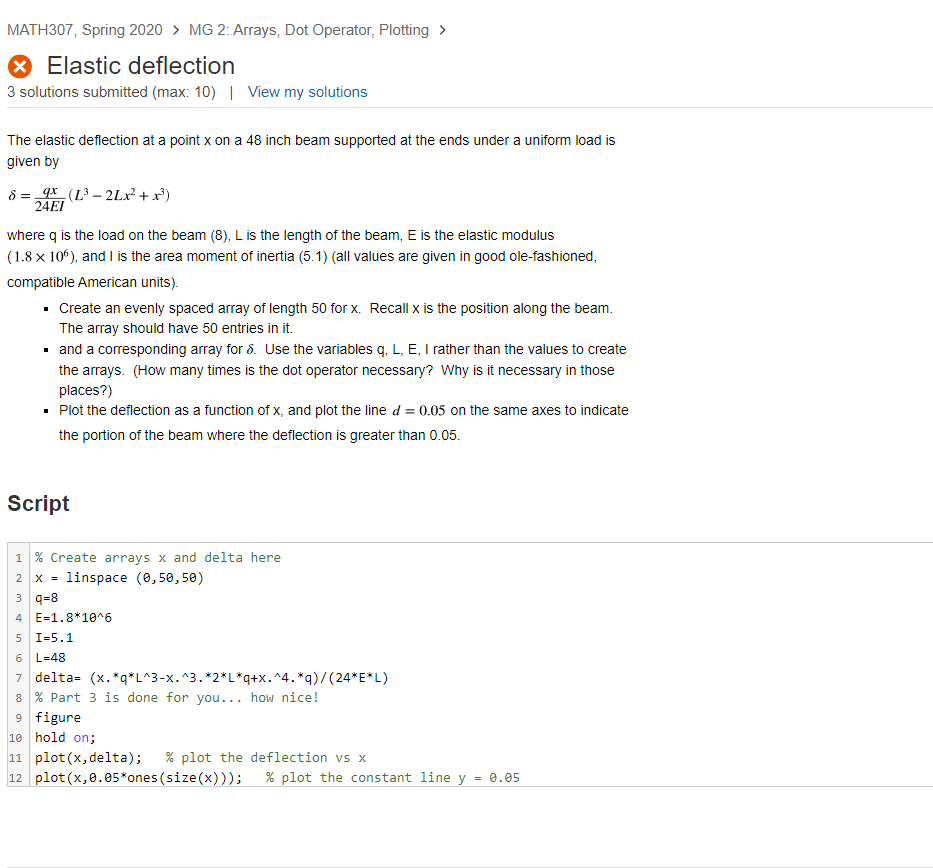
Task: Click line number 7 in gutter
Action: click(x=18, y=678)
